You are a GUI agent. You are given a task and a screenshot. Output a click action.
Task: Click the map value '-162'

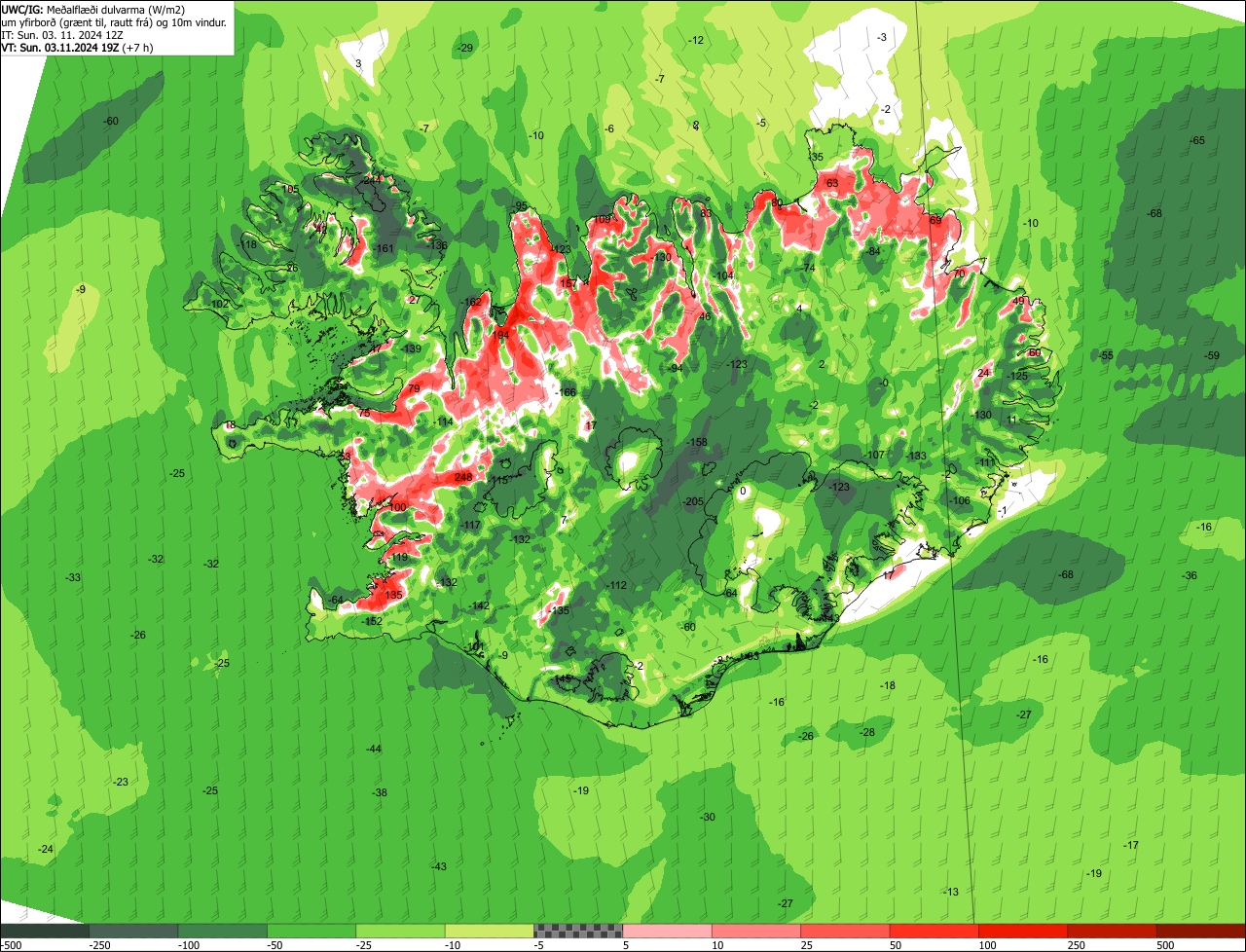(x=471, y=302)
